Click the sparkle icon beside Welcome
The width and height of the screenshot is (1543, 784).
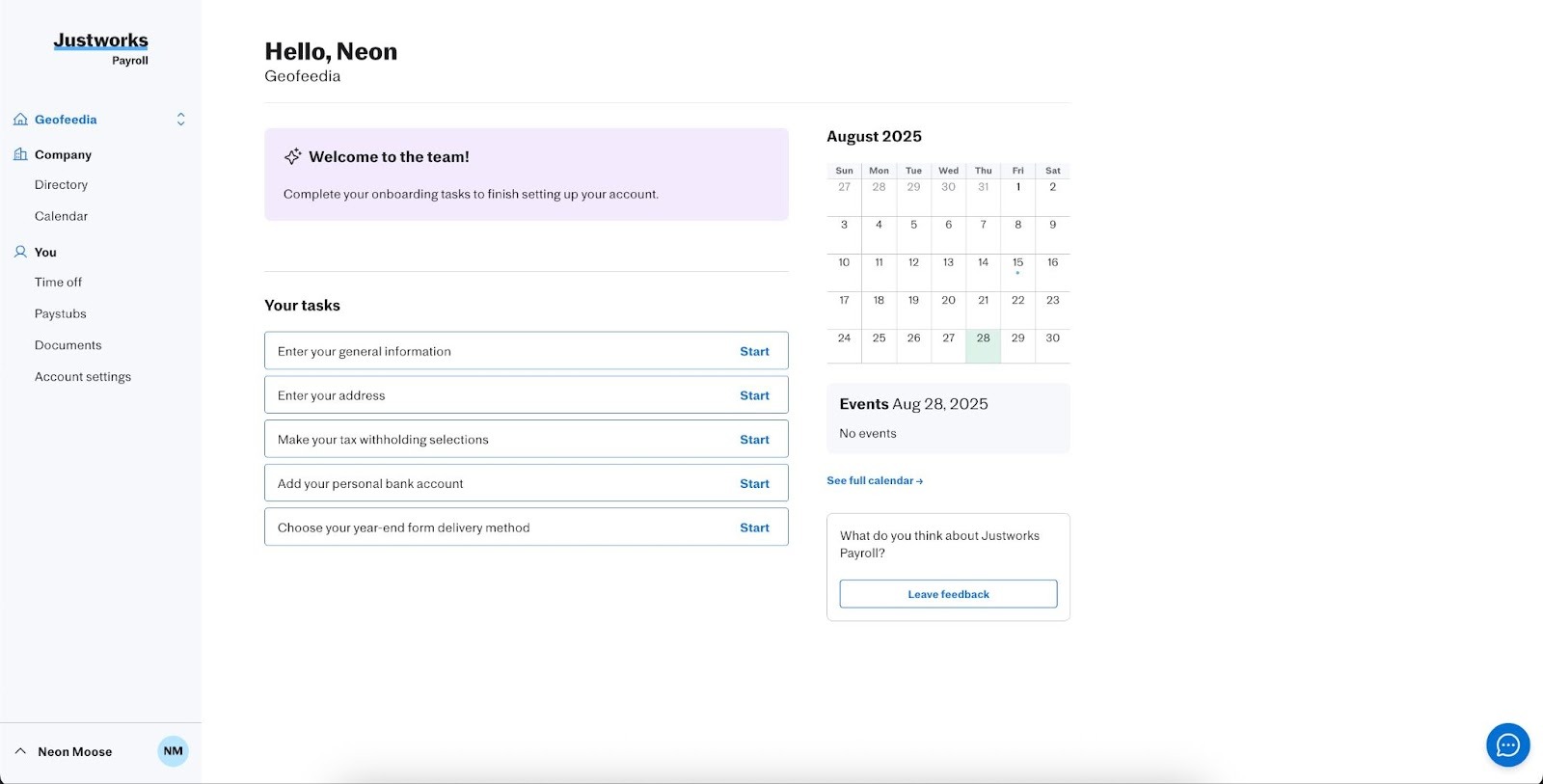(293, 156)
